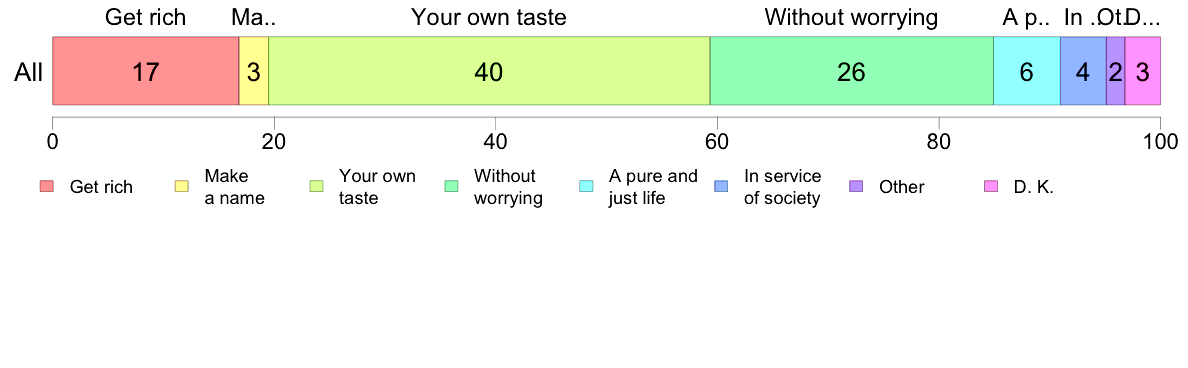Click the cyan A pure and just life swatch
Image resolution: width=1188 pixels, height=368 pixels.
pyautogui.click(x=587, y=187)
